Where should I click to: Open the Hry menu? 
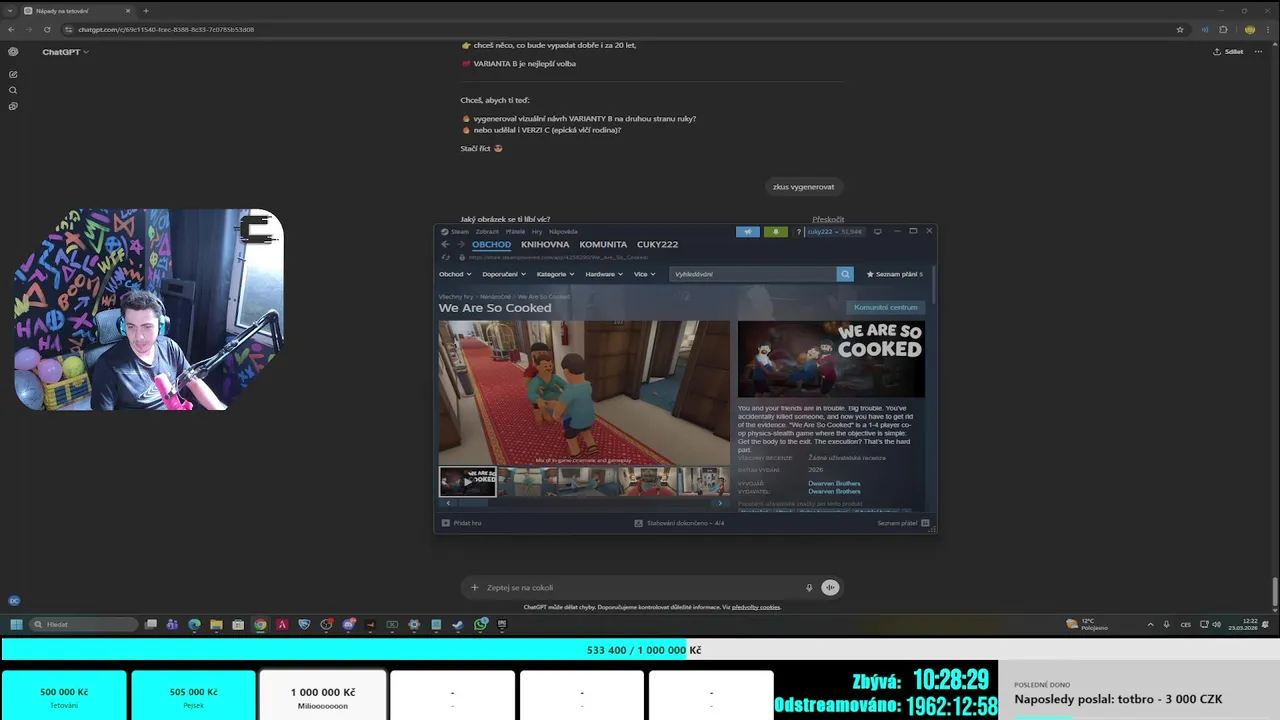[x=537, y=231]
